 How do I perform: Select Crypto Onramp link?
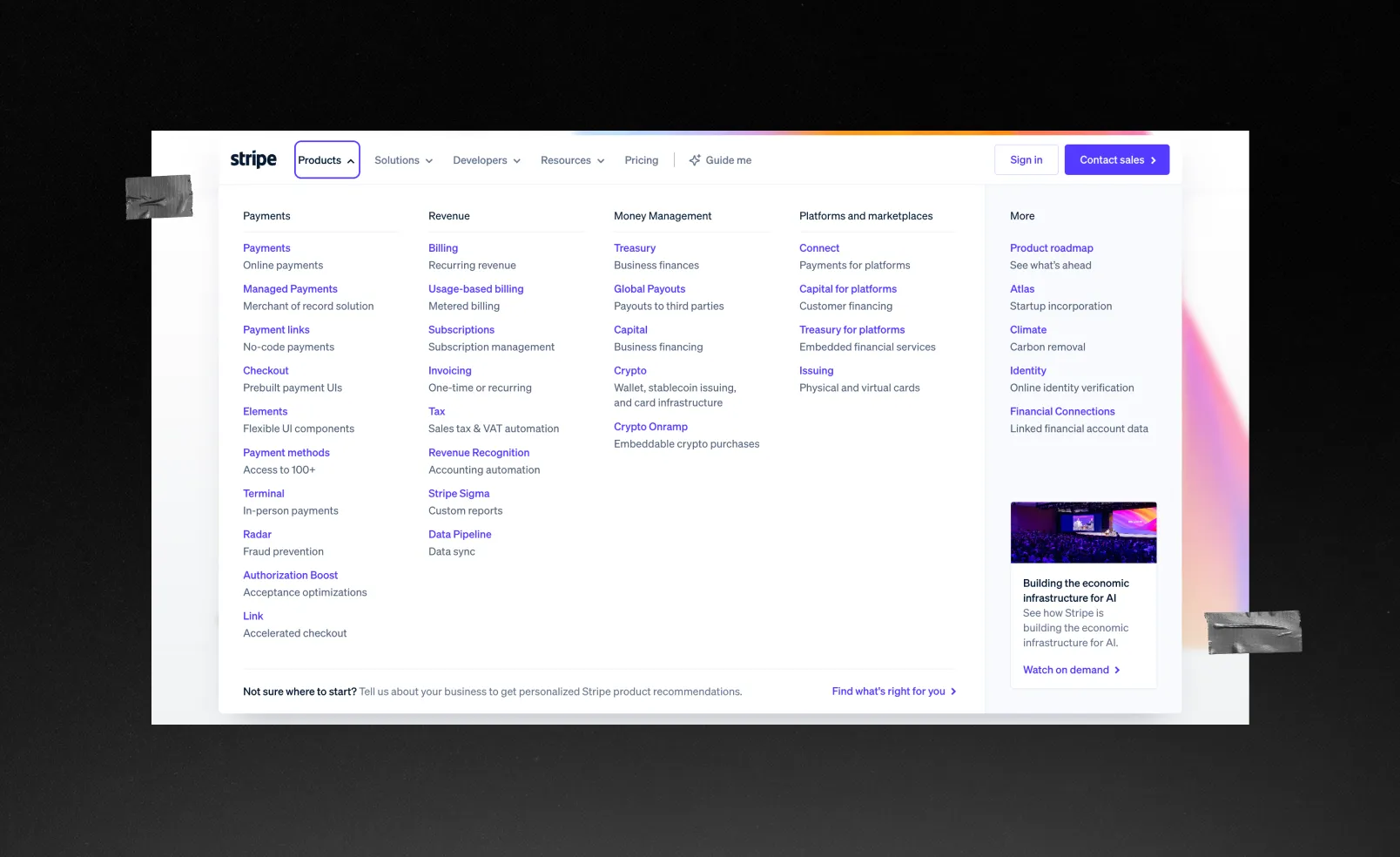click(x=650, y=427)
